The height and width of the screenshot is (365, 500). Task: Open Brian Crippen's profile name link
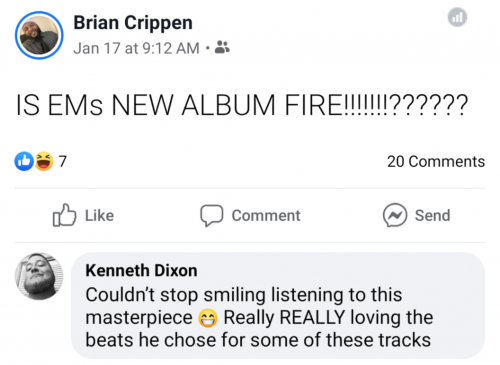133,23
